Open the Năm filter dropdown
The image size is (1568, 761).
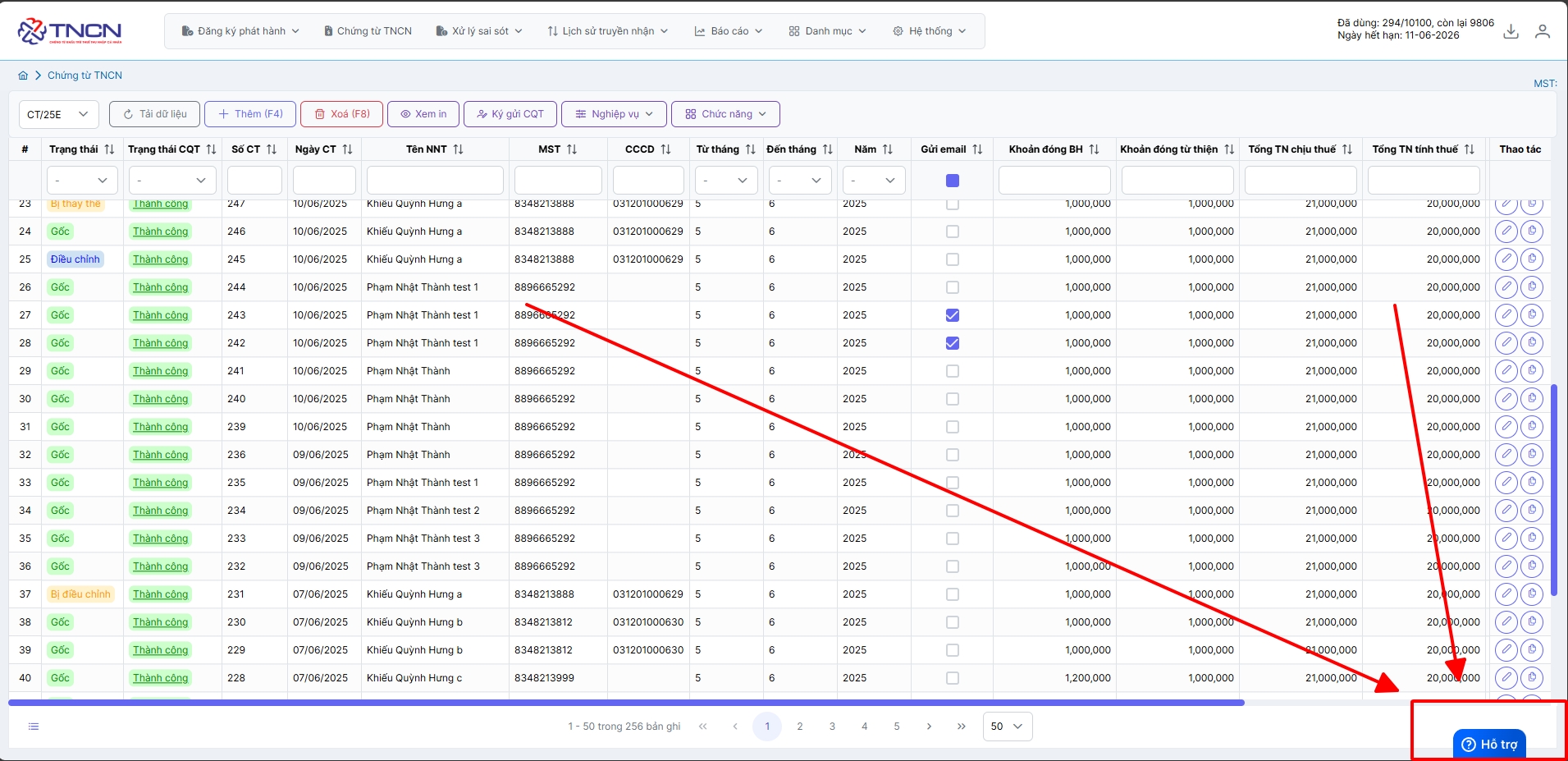[x=874, y=181]
